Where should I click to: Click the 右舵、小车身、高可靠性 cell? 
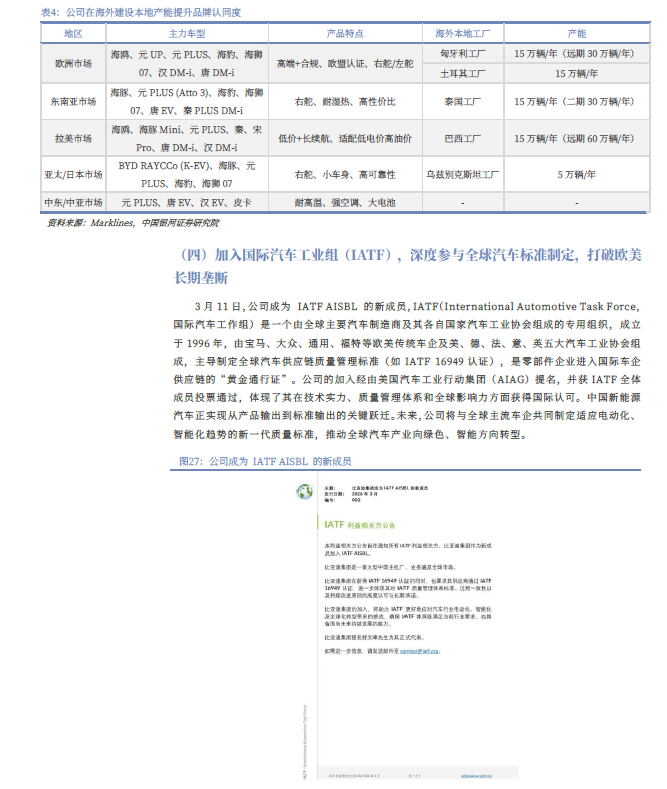[345, 175]
